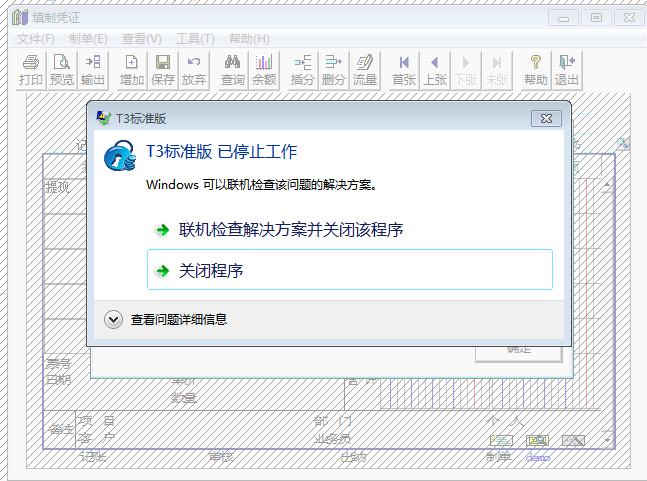Click the demo preparer name link
647x481 pixels.
coord(538,457)
